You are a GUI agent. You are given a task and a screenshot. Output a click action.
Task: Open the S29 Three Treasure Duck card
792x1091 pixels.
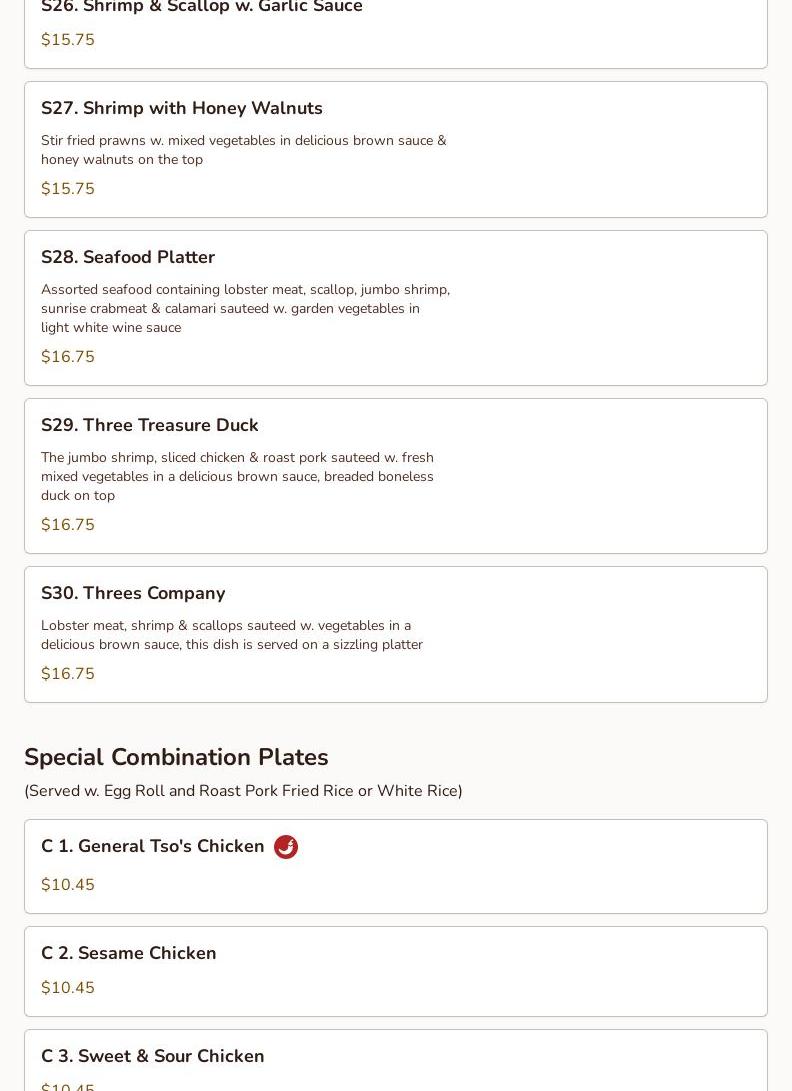395,476
